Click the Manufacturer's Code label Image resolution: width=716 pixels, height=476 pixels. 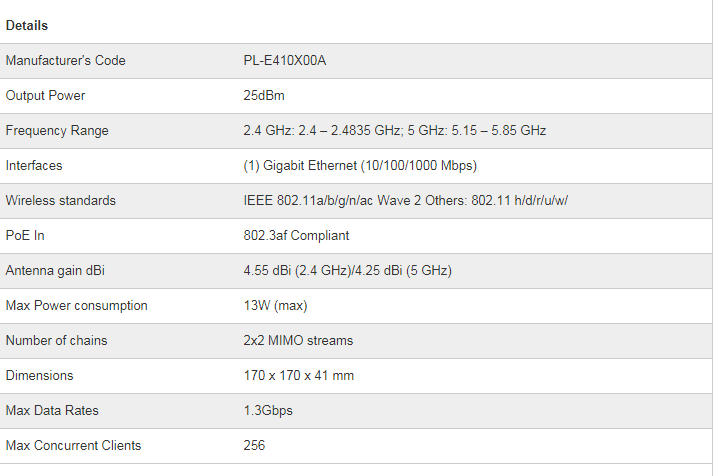point(66,61)
